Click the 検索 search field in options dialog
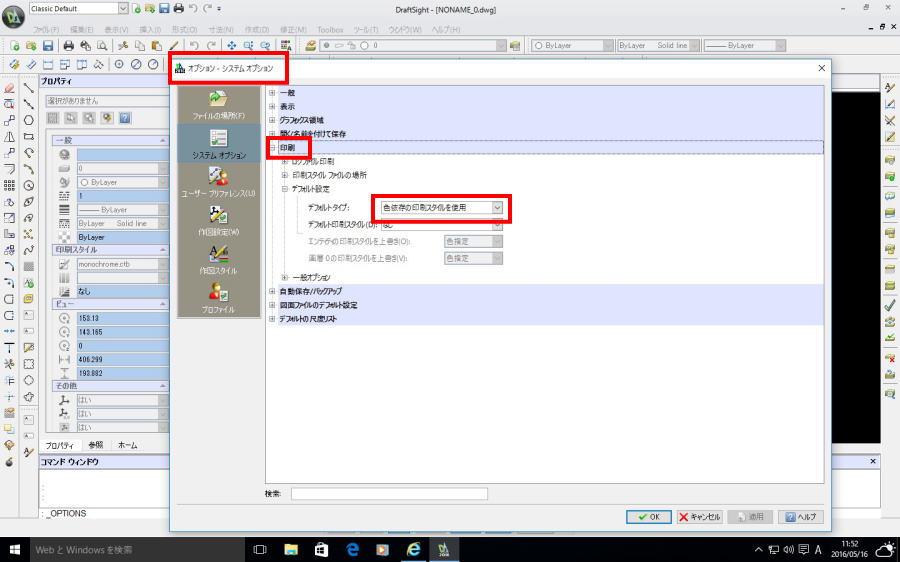 [x=389, y=494]
